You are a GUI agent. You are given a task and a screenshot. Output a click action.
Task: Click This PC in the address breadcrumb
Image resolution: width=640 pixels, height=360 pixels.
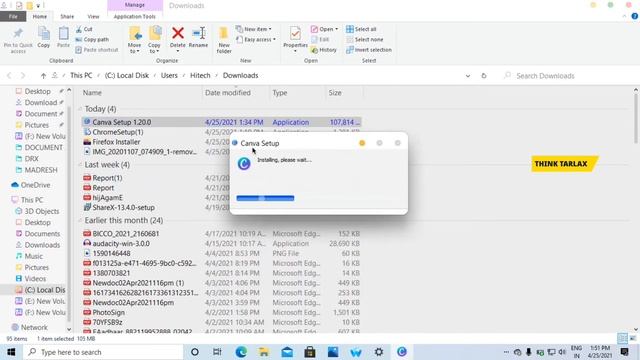81,76
